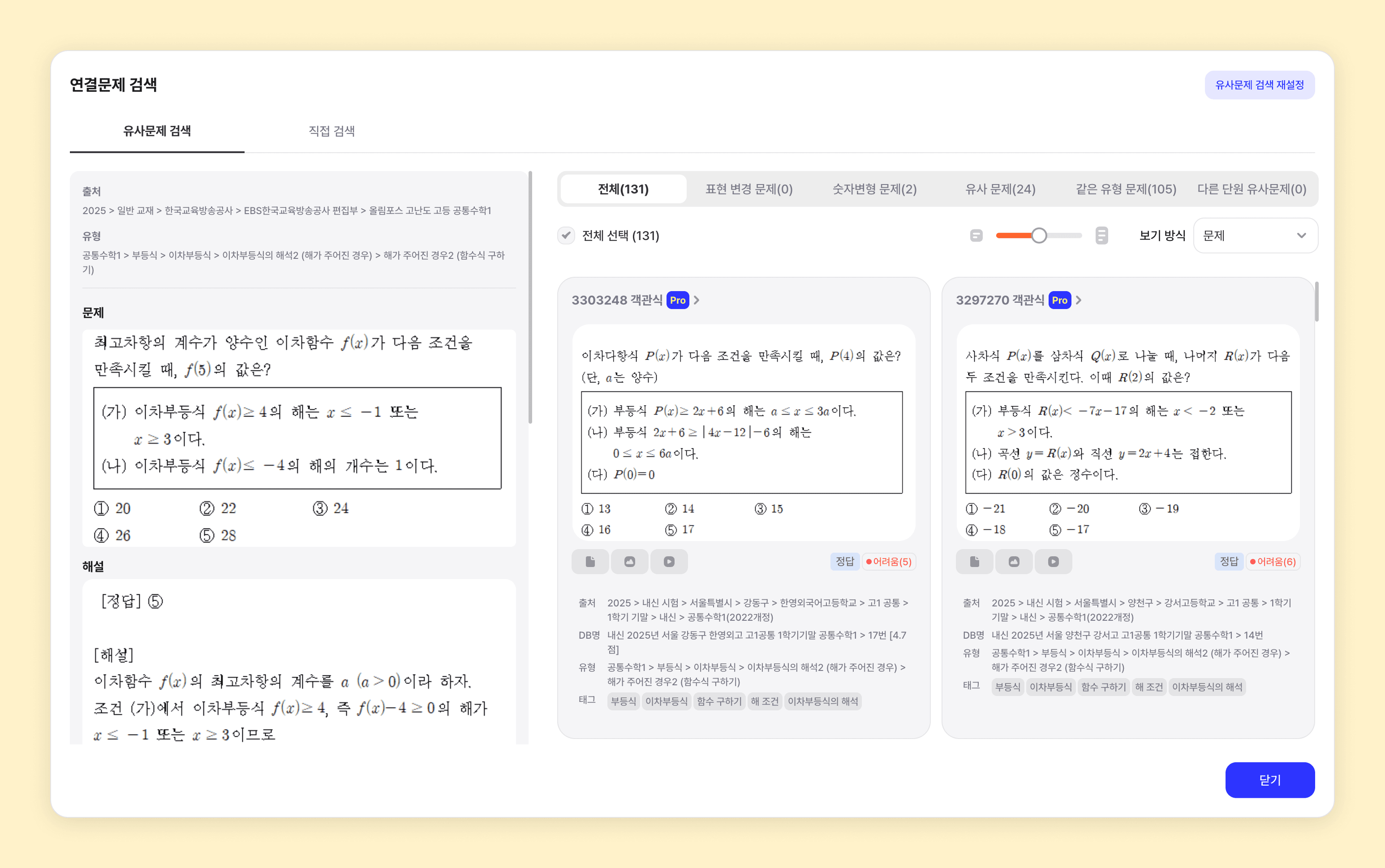Show 정답 for problem 3303248
The height and width of the screenshot is (868, 1385).
pos(845,562)
